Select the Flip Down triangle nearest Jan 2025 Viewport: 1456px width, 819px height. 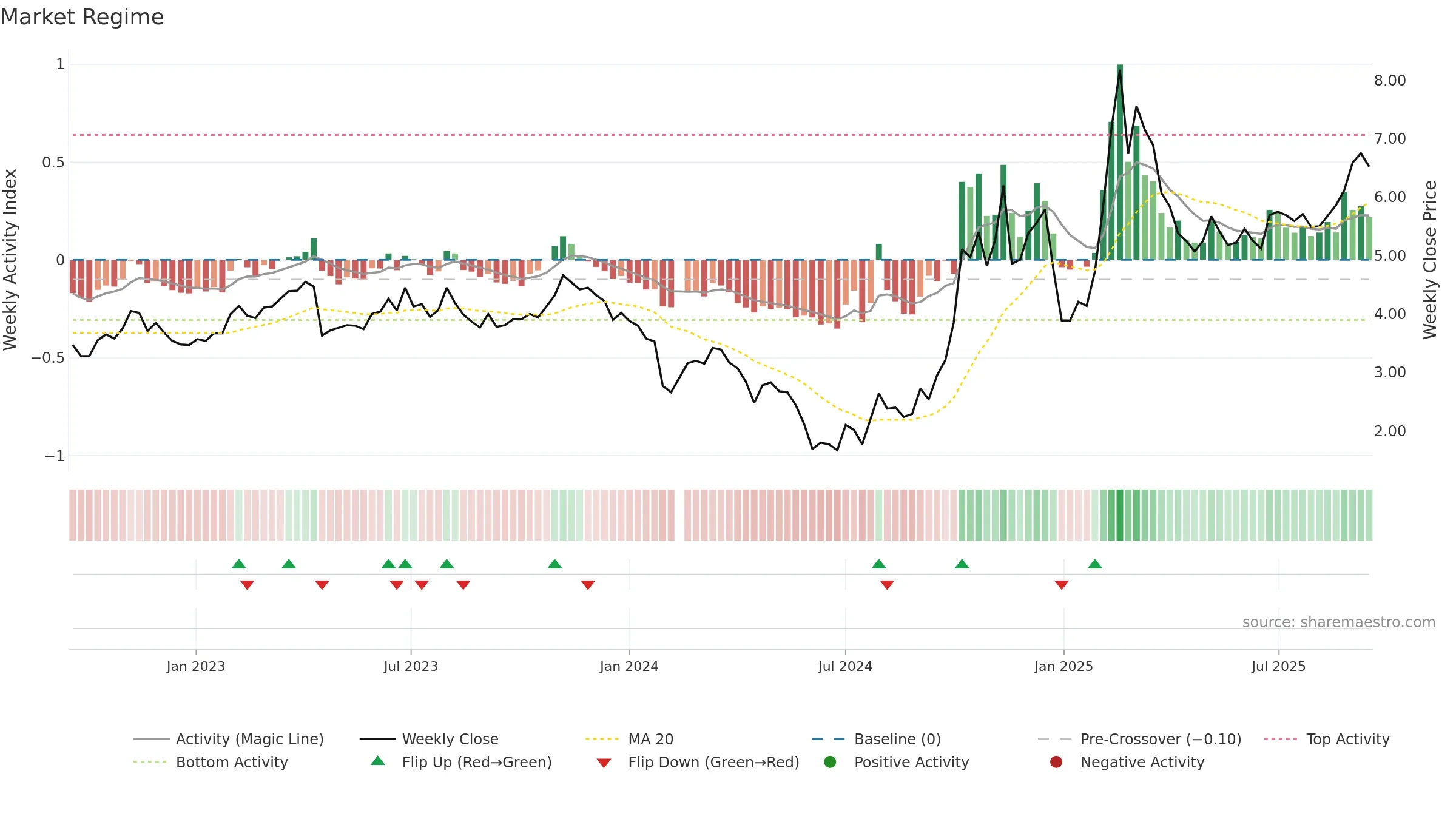pyautogui.click(x=1062, y=585)
